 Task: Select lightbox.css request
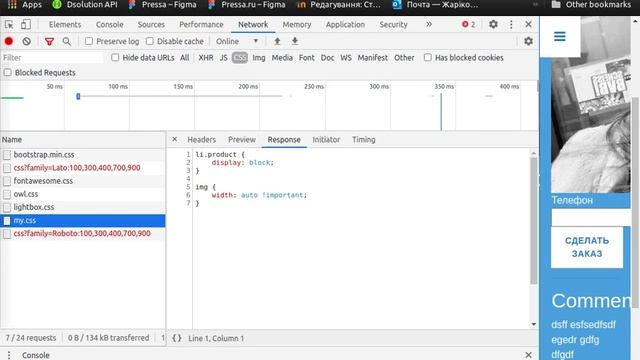click(x=83, y=207)
